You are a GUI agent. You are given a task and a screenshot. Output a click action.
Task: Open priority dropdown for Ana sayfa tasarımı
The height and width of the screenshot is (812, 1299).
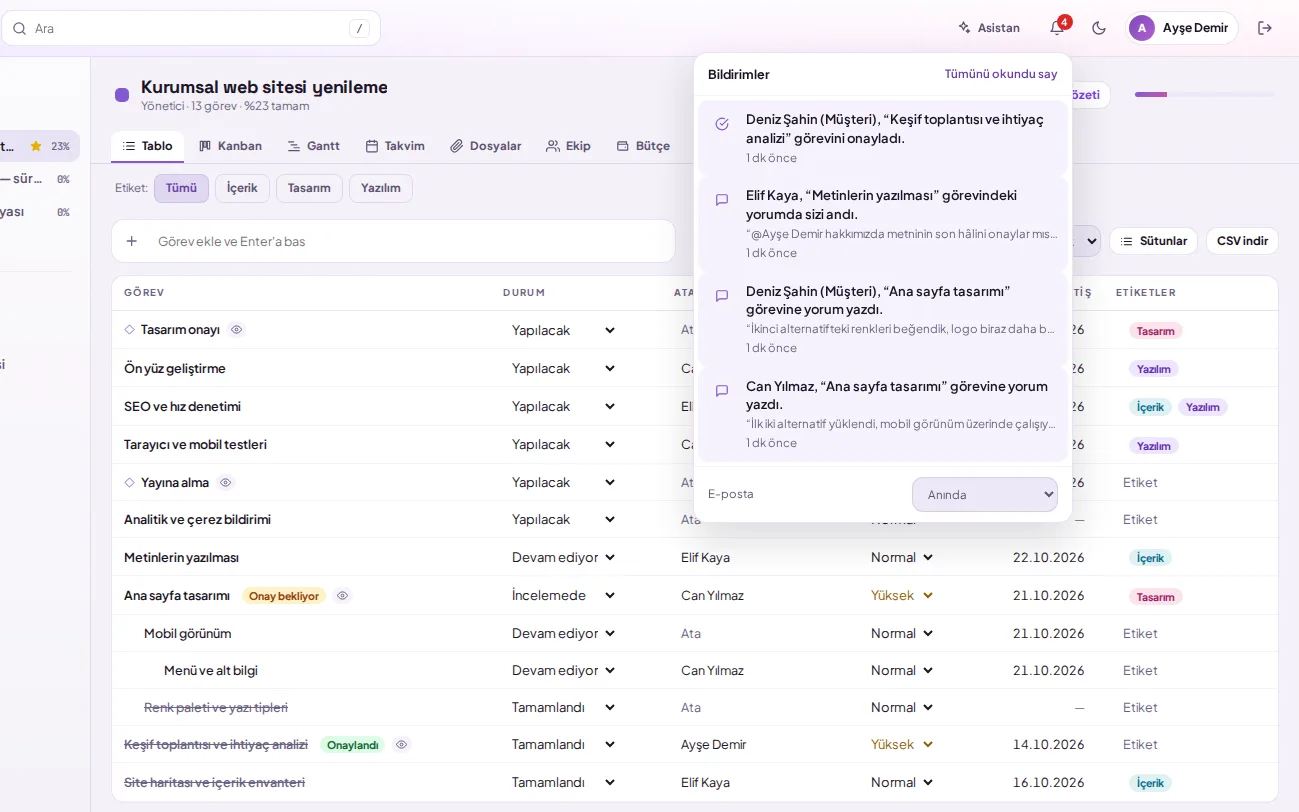pyautogui.click(x=902, y=595)
